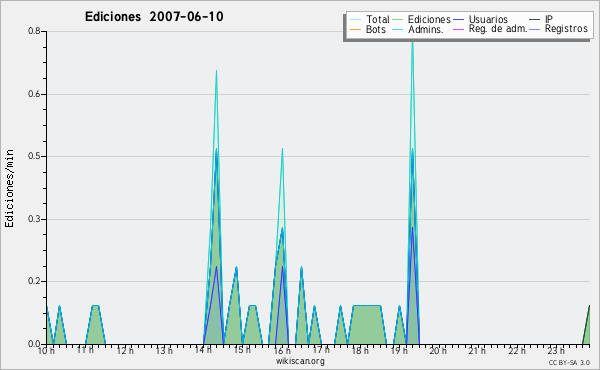Click the Registros legend label
The image size is (600, 370).
(x=566, y=29)
